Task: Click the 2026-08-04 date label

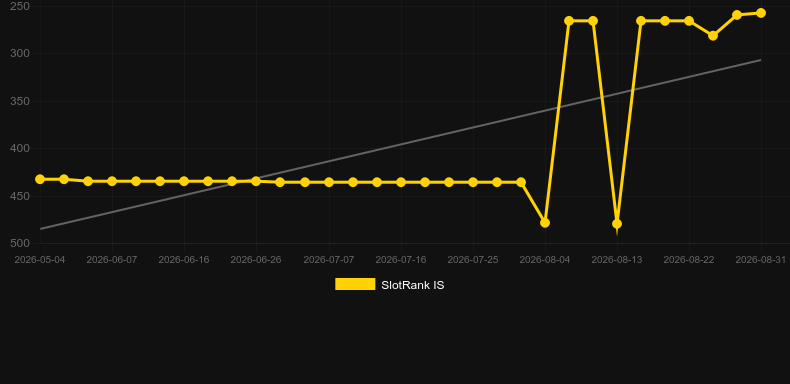Action: click(545, 260)
